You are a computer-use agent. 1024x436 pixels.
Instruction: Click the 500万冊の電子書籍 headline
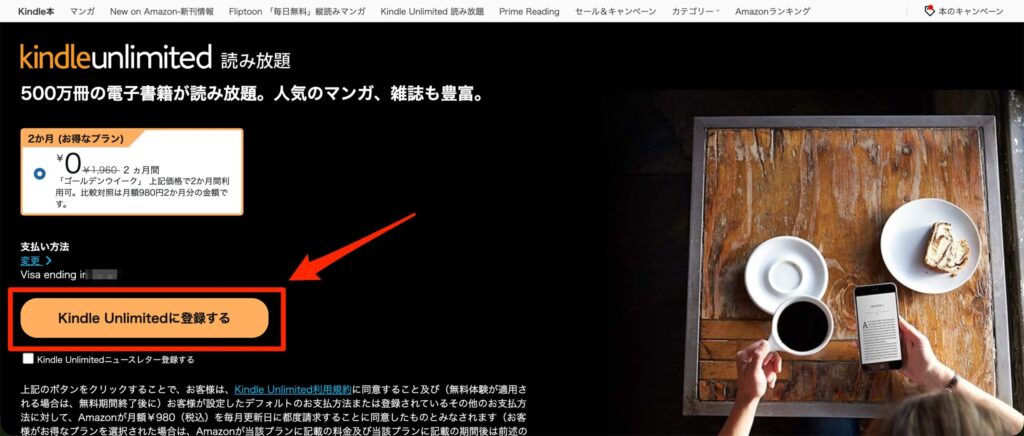pyautogui.click(x=252, y=95)
